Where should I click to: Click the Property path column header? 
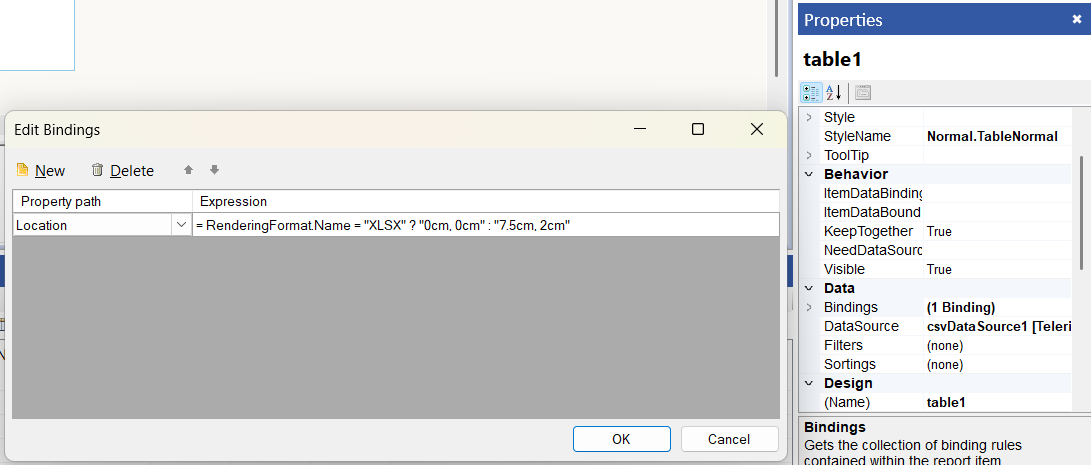(x=102, y=201)
